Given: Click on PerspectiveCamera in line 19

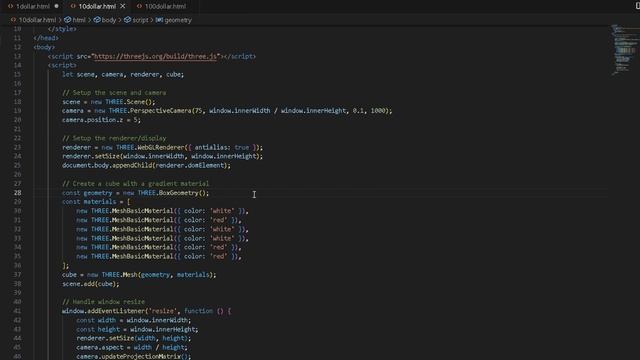Looking at the screenshot, I should pyautogui.click(x=162, y=111).
